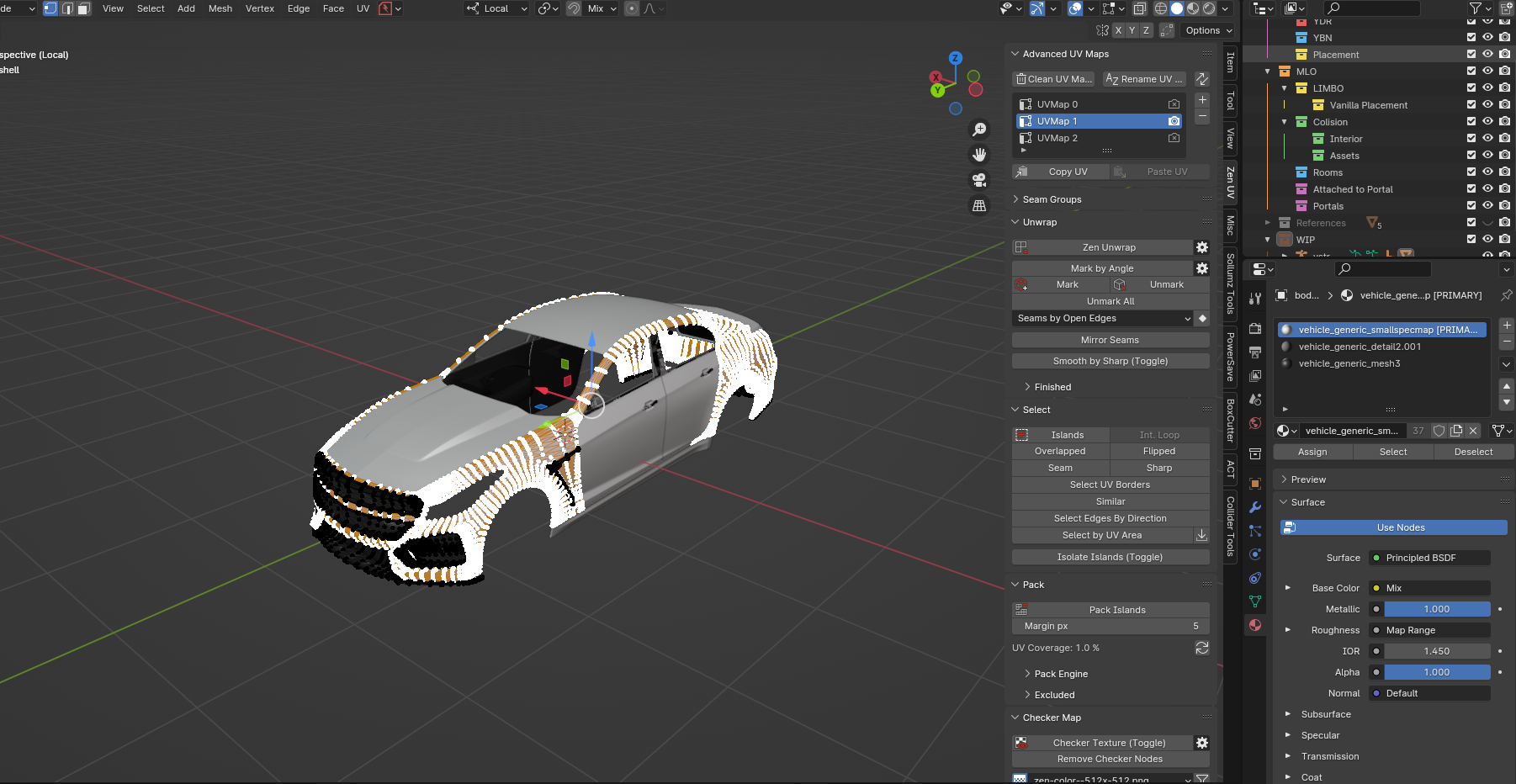Open the Object Data mesh tab icon
This screenshot has width=1516, height=784.
tap(1255, 601)
